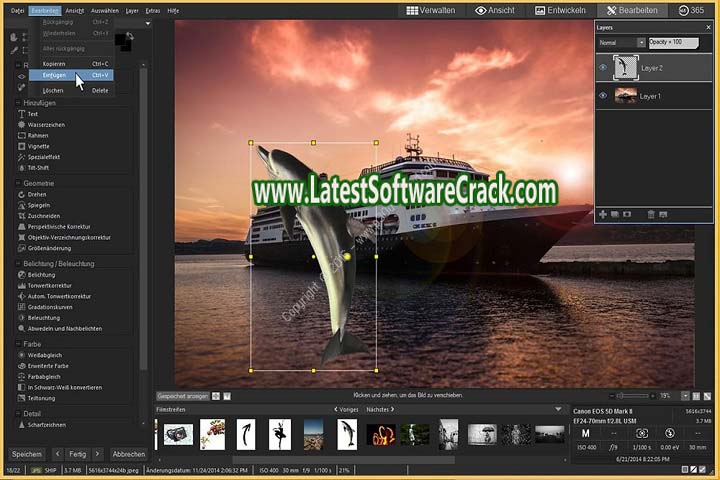Toggle visibility of Layer 1
The width and height of the screenshot is (720, 480).
(603, 95)
